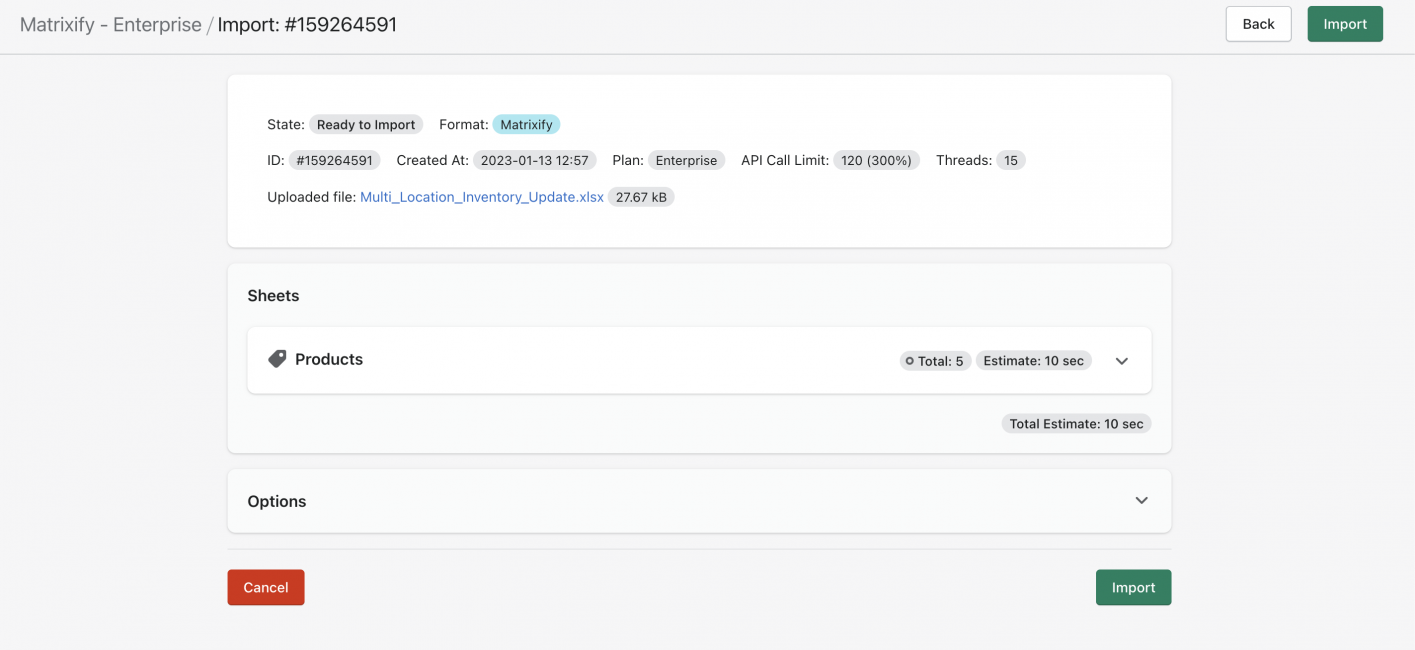
Task: Select the #159264591 ID badge
Action: coord(334,159)
